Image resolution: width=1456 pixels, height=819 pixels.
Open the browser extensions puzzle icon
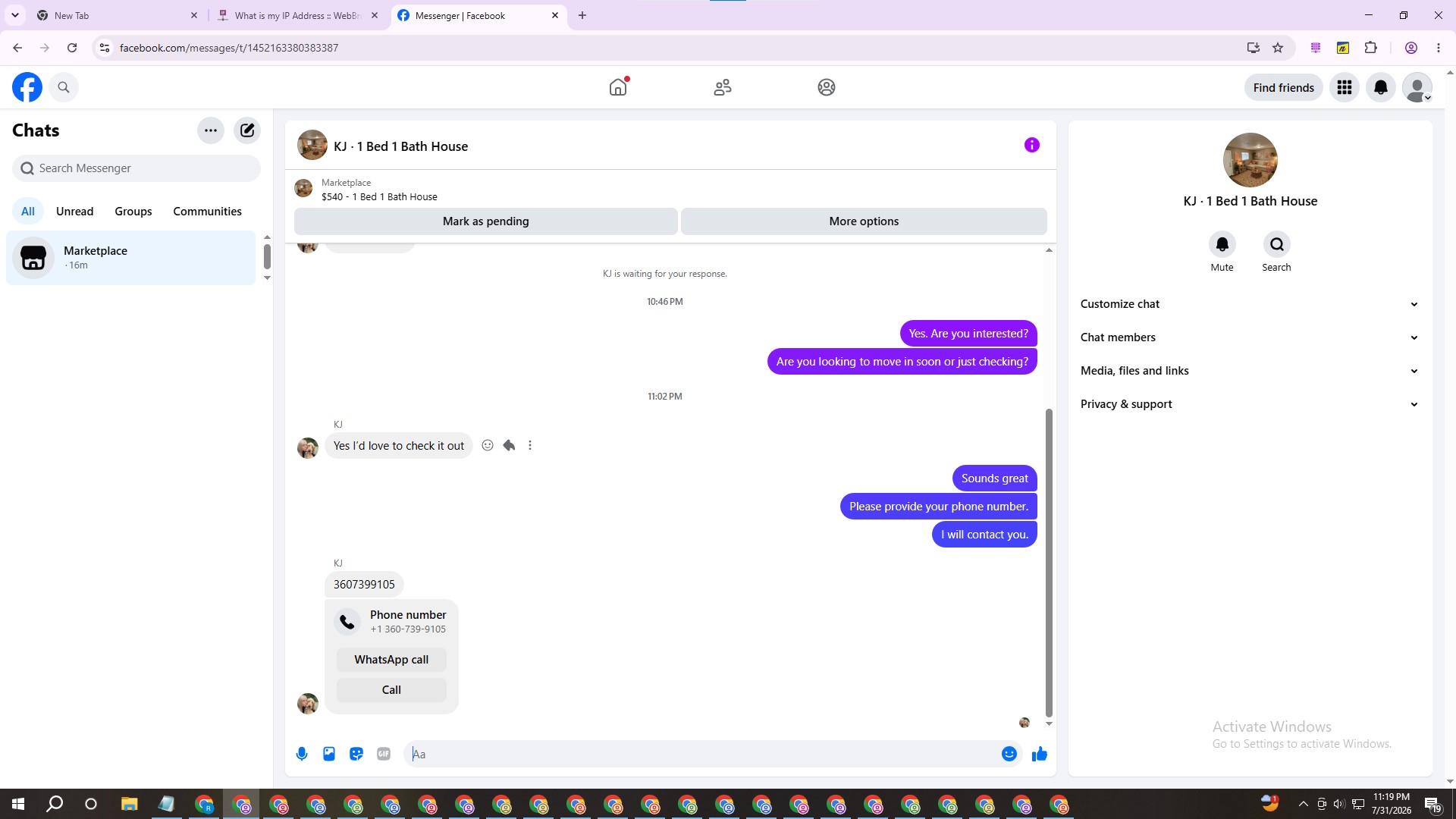[1370, 48]
